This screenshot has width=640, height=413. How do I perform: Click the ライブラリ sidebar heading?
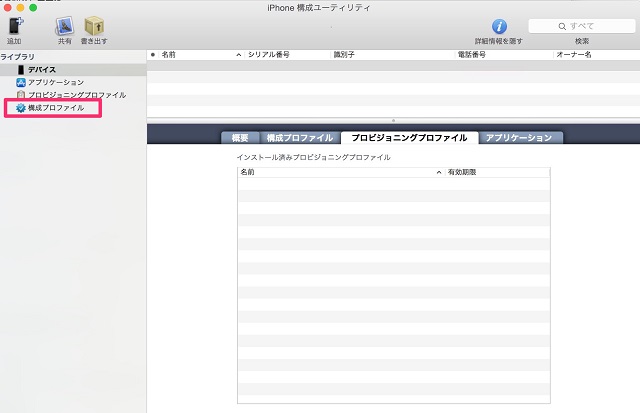(17, 57)
